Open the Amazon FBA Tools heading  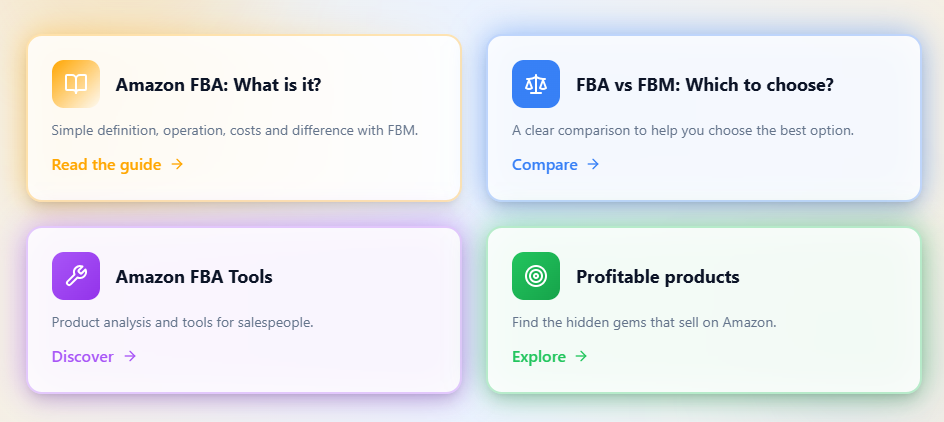(x=194, y=277)
